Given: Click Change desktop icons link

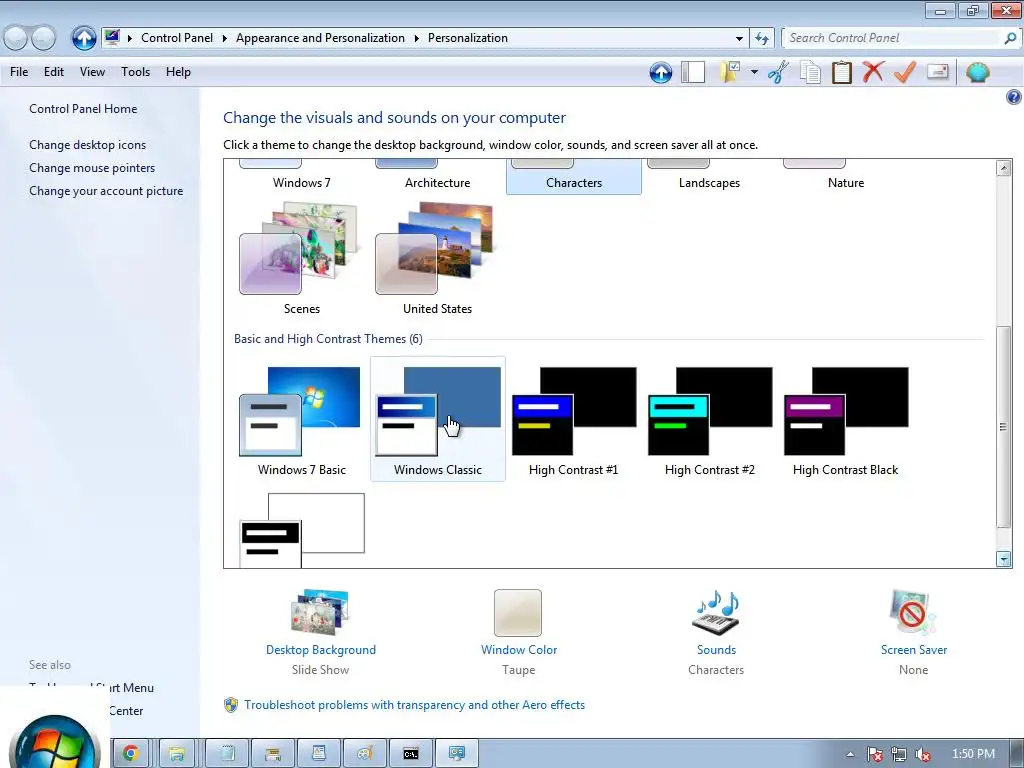Looking at the screenshot, I should [x=88, y=145].
